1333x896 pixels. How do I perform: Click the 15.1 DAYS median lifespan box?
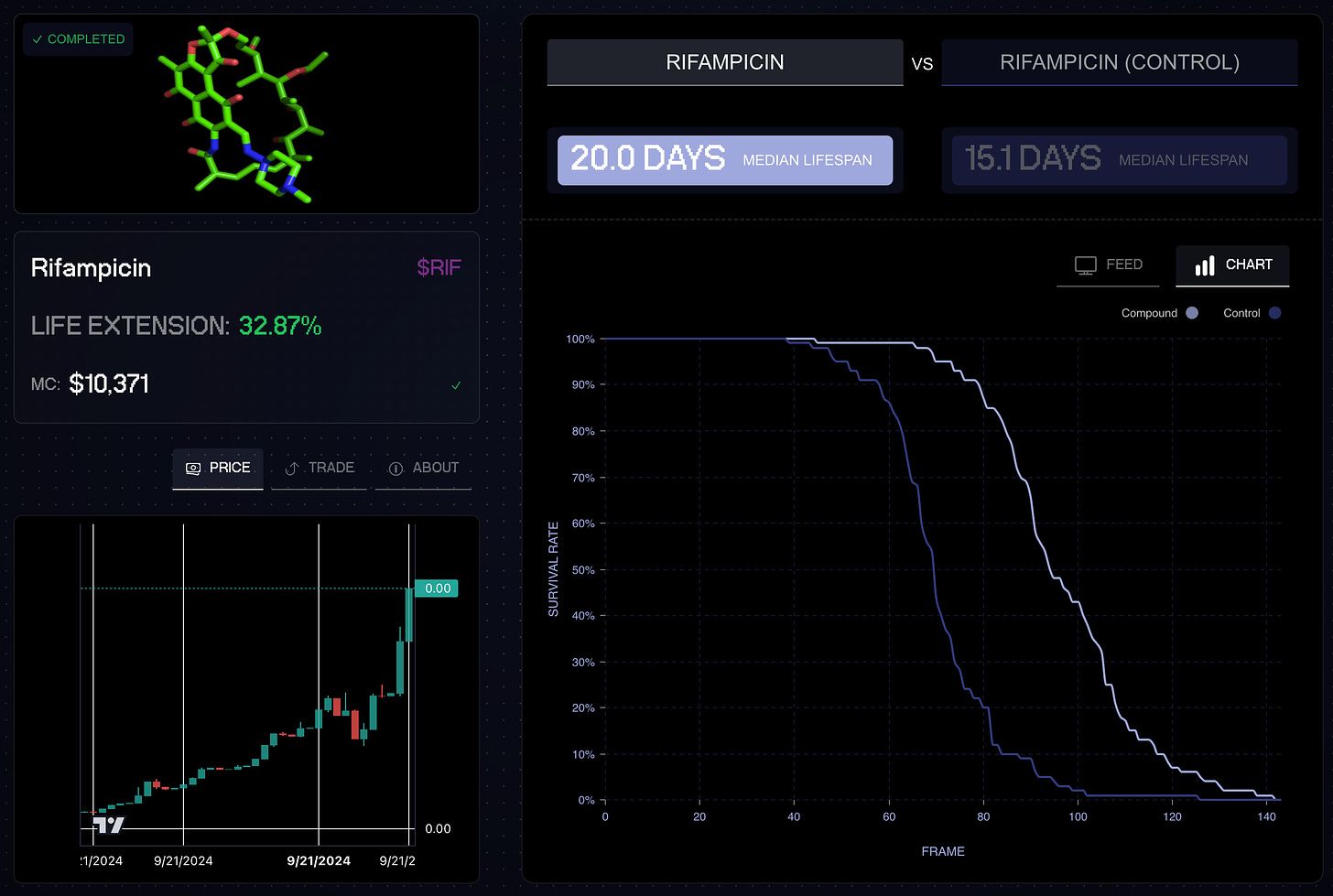click(x=1119, y=160)
